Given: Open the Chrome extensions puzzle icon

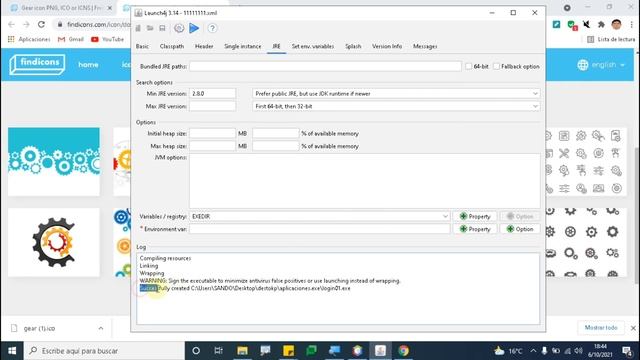Looking at the screenshot, I should pyautogui.click(x=601, y=24).
